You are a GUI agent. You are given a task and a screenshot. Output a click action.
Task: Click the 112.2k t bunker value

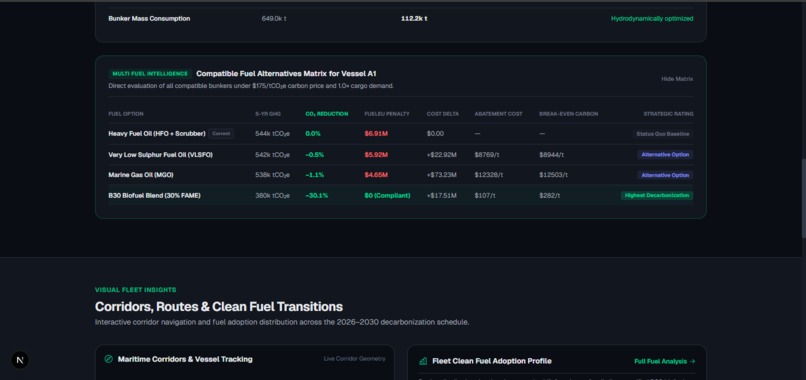pyautogui.click(x=414, y=19)
